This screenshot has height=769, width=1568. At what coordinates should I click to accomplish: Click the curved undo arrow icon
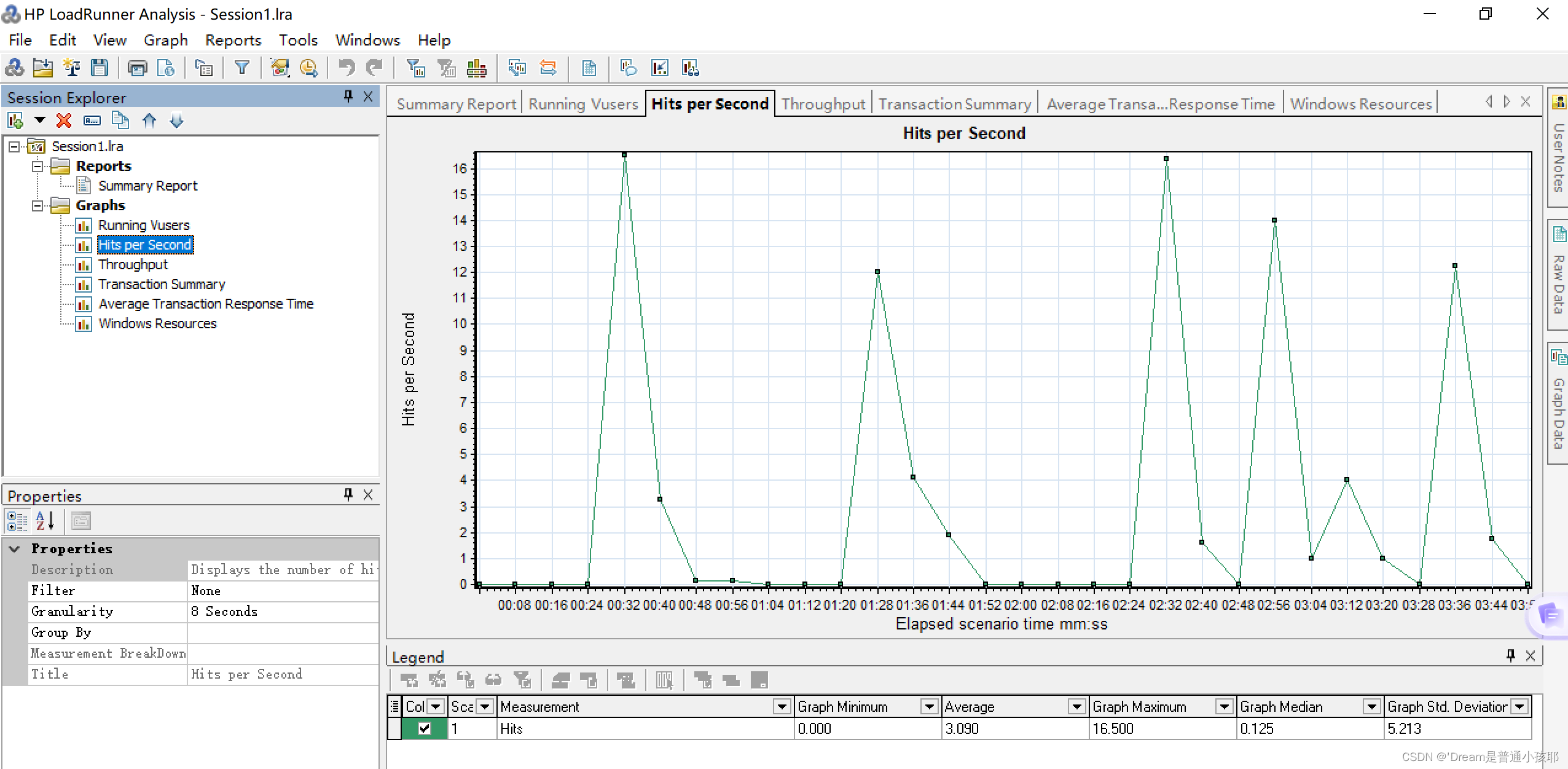[x=347, y=68]
